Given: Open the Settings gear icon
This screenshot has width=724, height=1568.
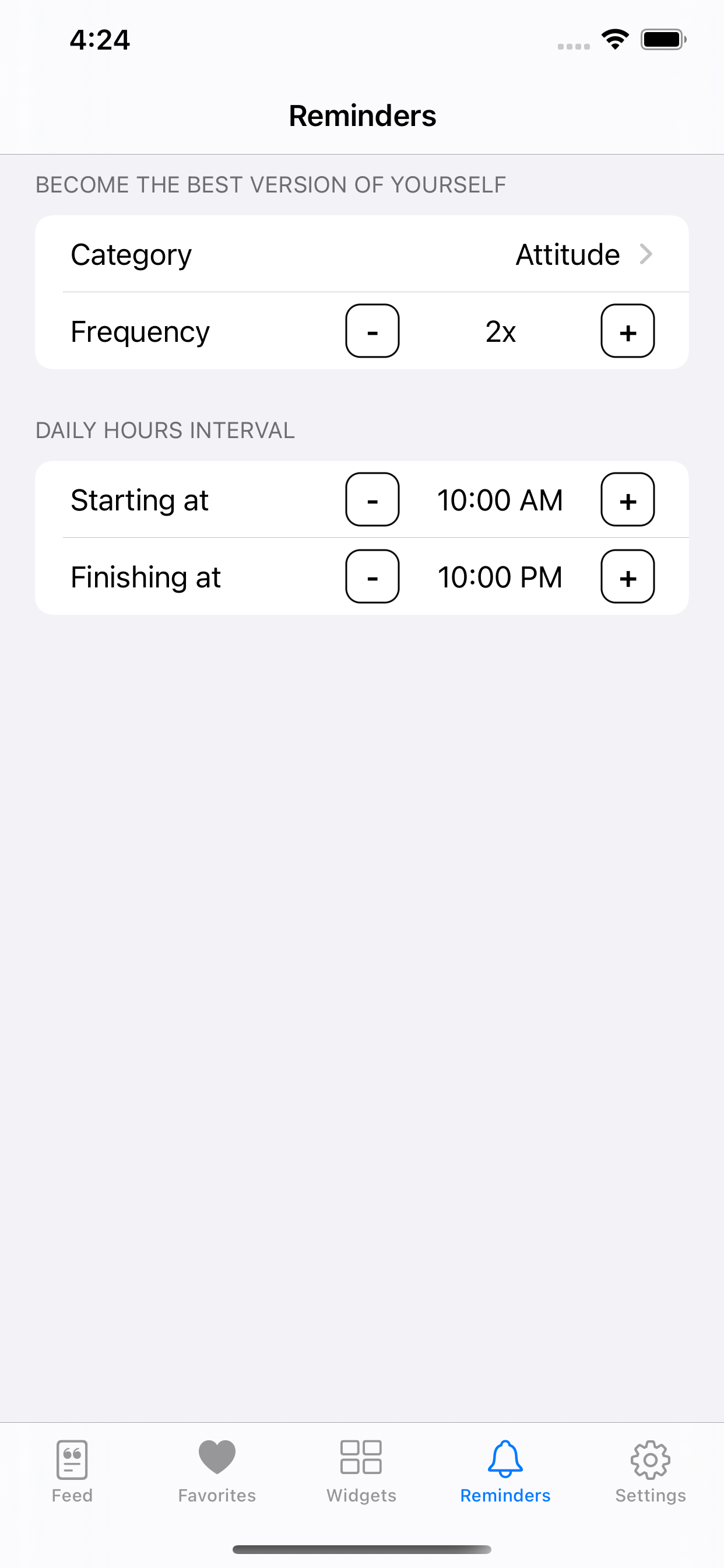Looking at the screenshot, I should coord(650,1459).
